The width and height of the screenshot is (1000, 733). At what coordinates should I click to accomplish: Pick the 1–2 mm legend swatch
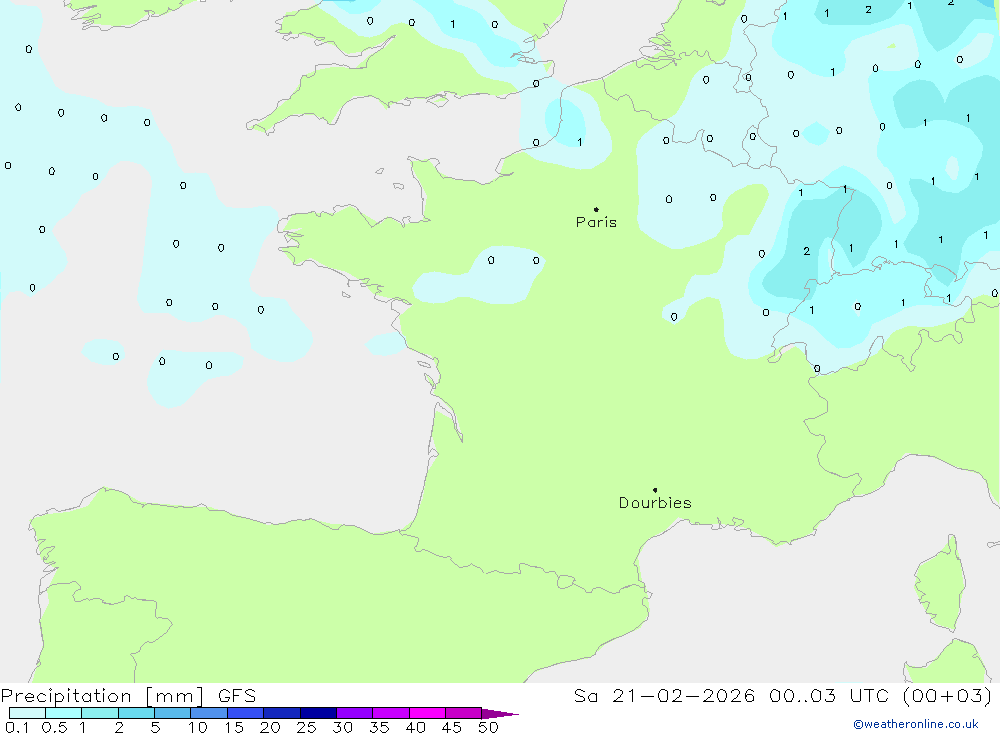100,713
